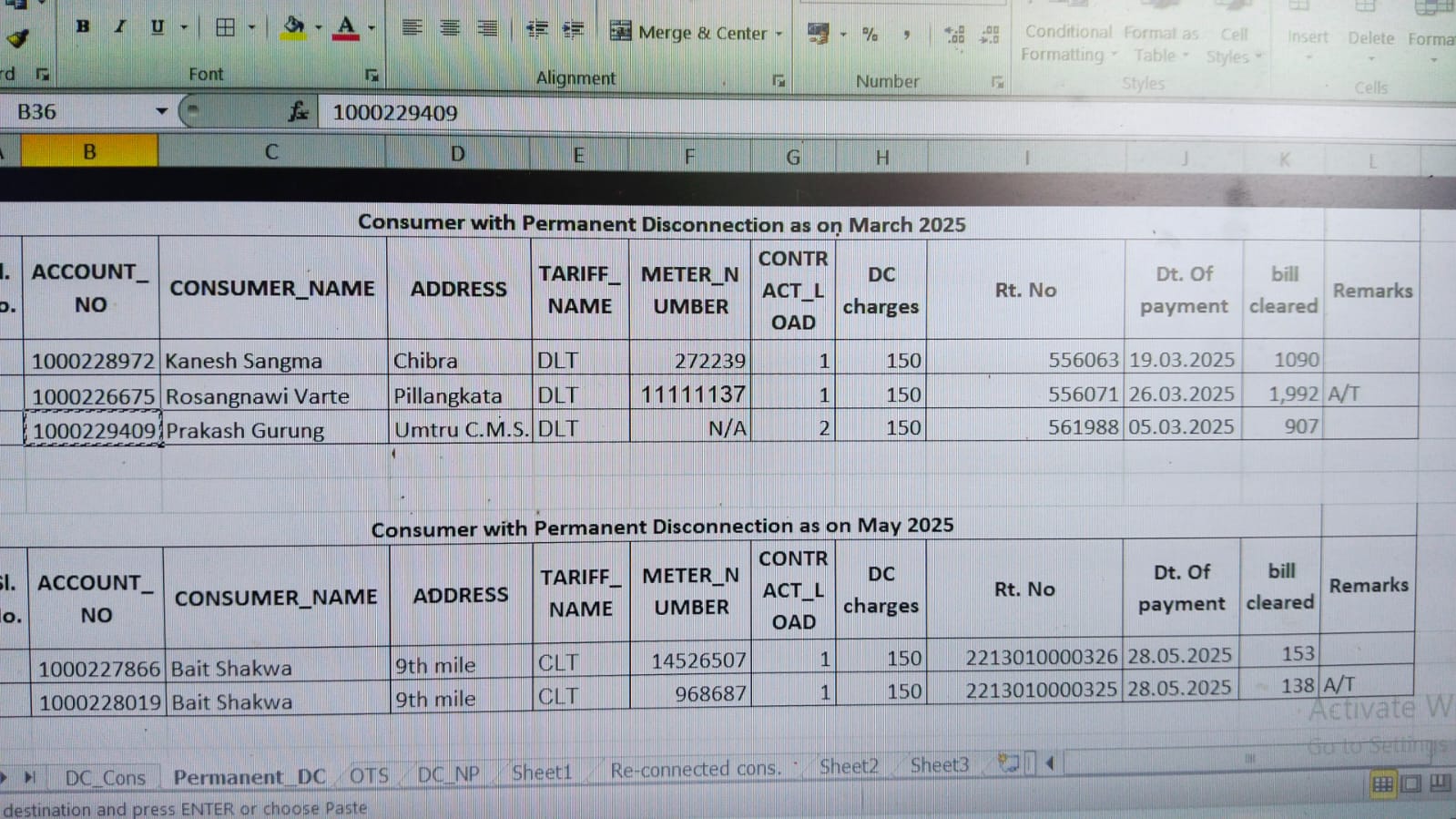Select the Permanent_DC sheet tab

(x=249, y=777)
